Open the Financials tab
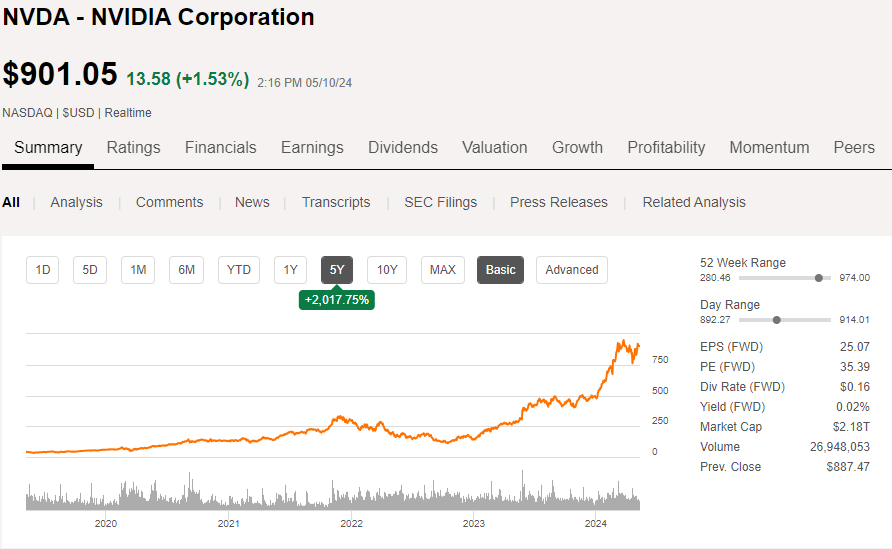 pos(220,148)
